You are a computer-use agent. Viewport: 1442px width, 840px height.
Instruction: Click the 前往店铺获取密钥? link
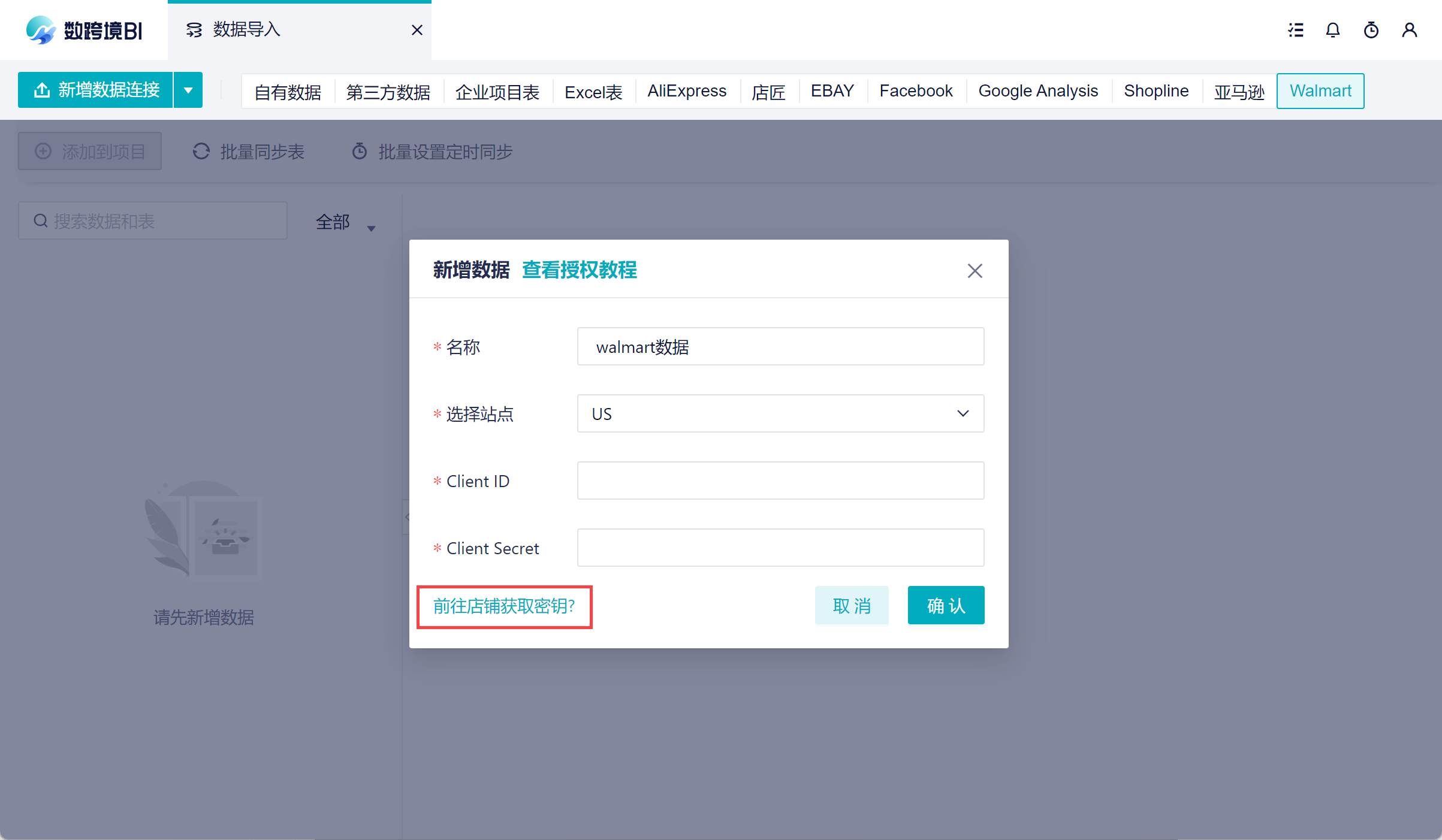coord(504,606)
